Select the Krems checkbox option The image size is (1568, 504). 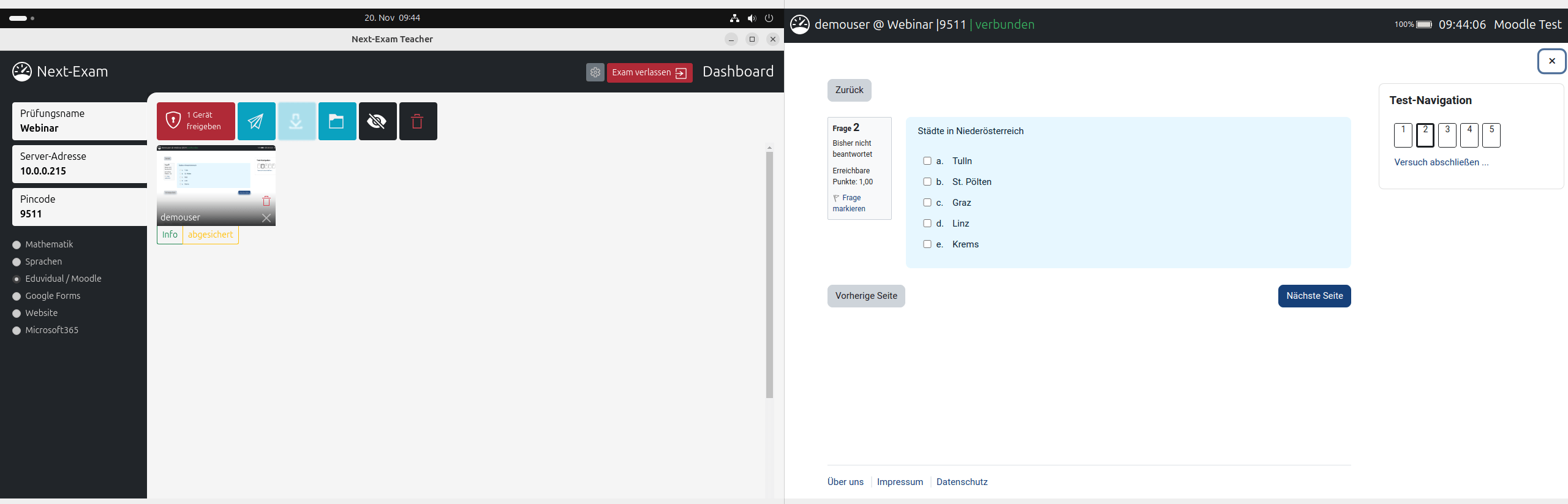pyautogui.click(x=927, y=244)
